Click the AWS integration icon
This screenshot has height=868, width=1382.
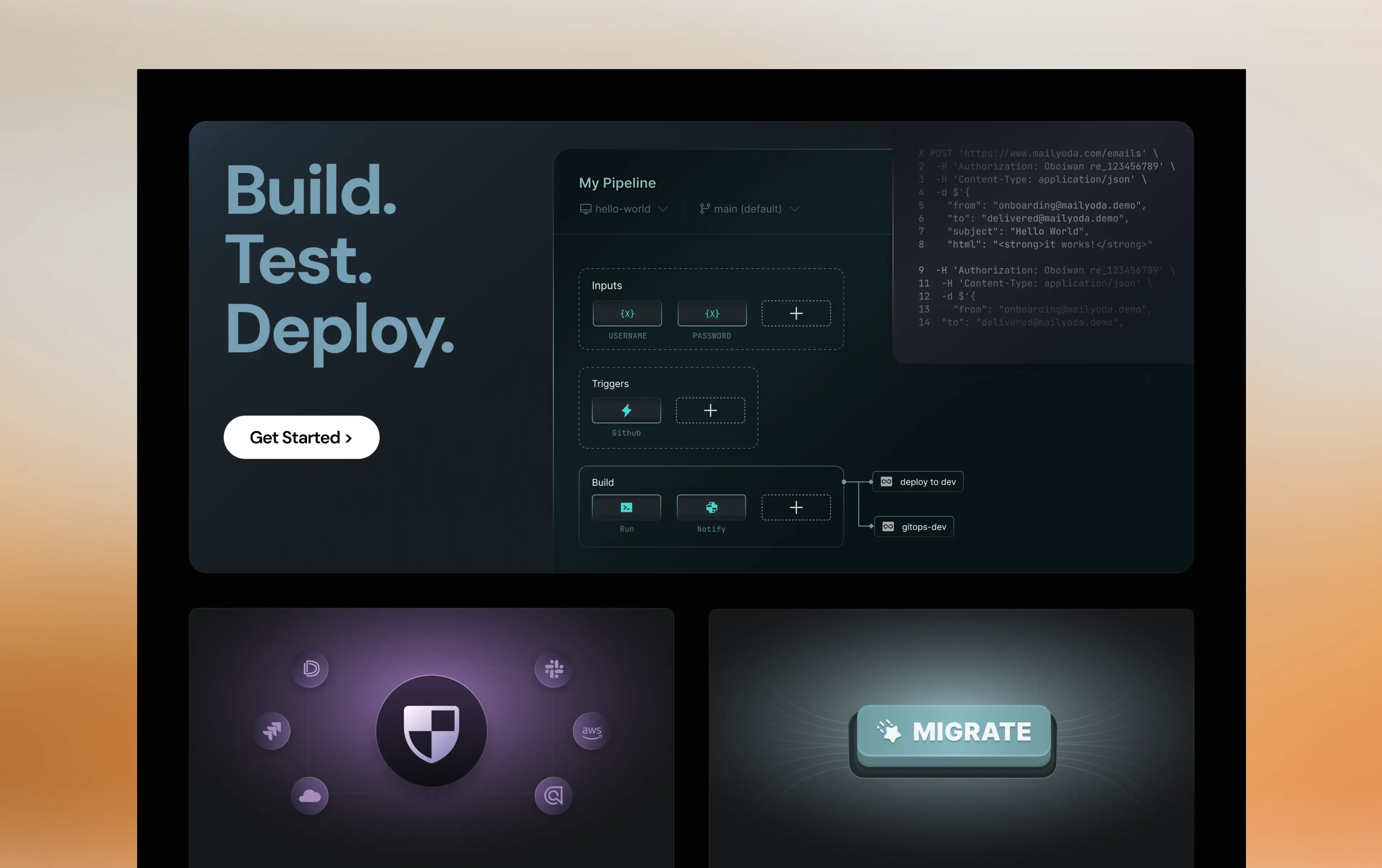[591, 731]
